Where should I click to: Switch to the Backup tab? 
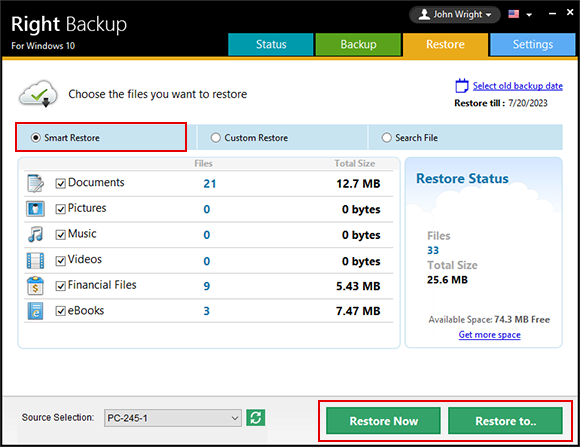pyautogui.click(x=358, y=44)
